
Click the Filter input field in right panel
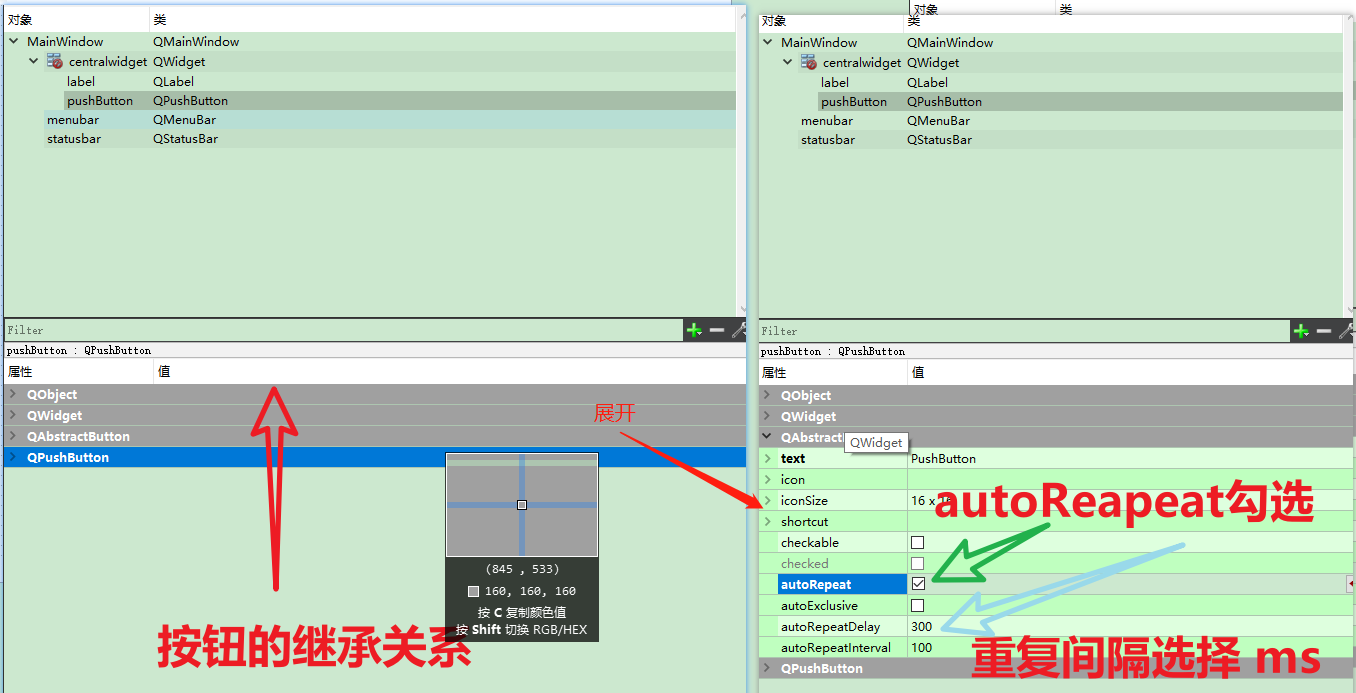(x=1000, y=330)
